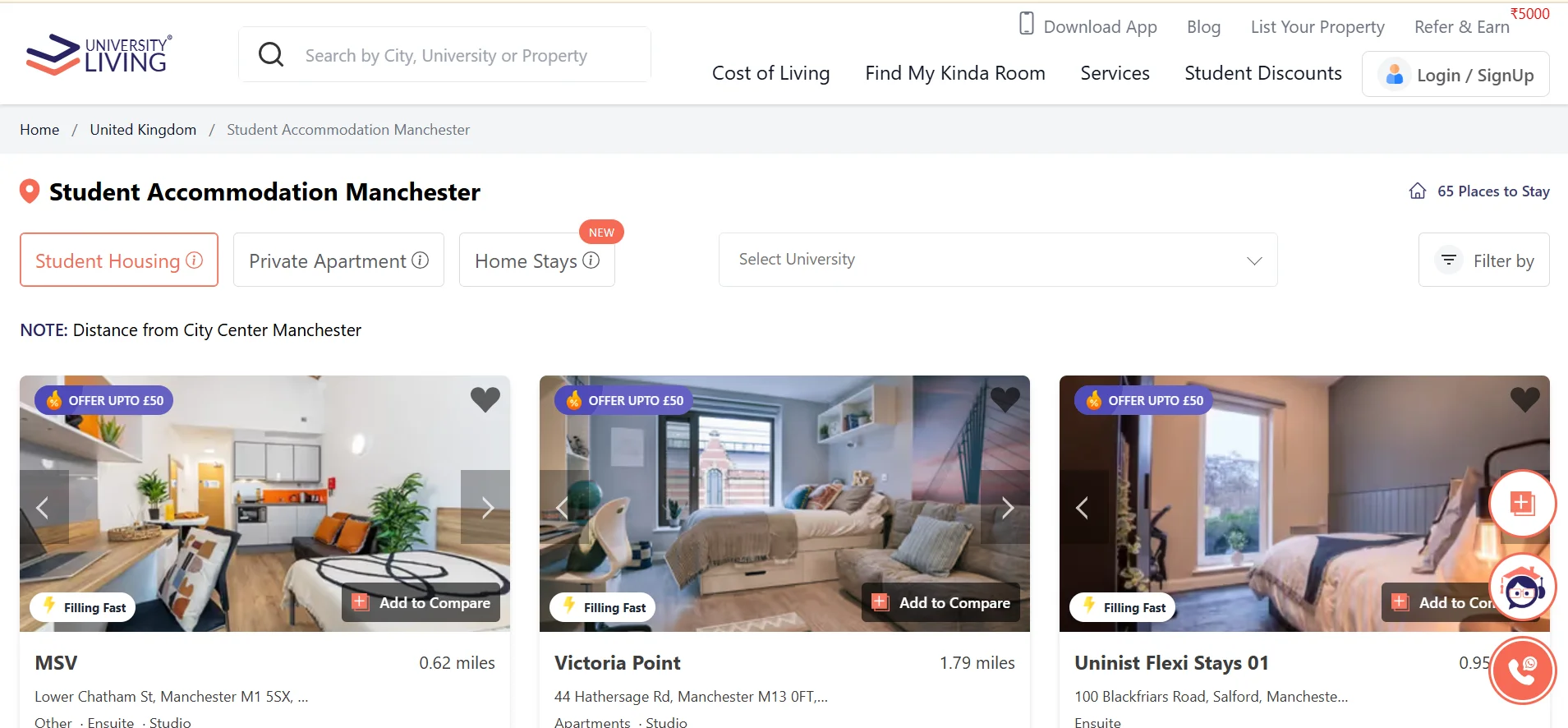
Task: Open the chatbot assistant avatar icon
Action: tap(1522, 587)
